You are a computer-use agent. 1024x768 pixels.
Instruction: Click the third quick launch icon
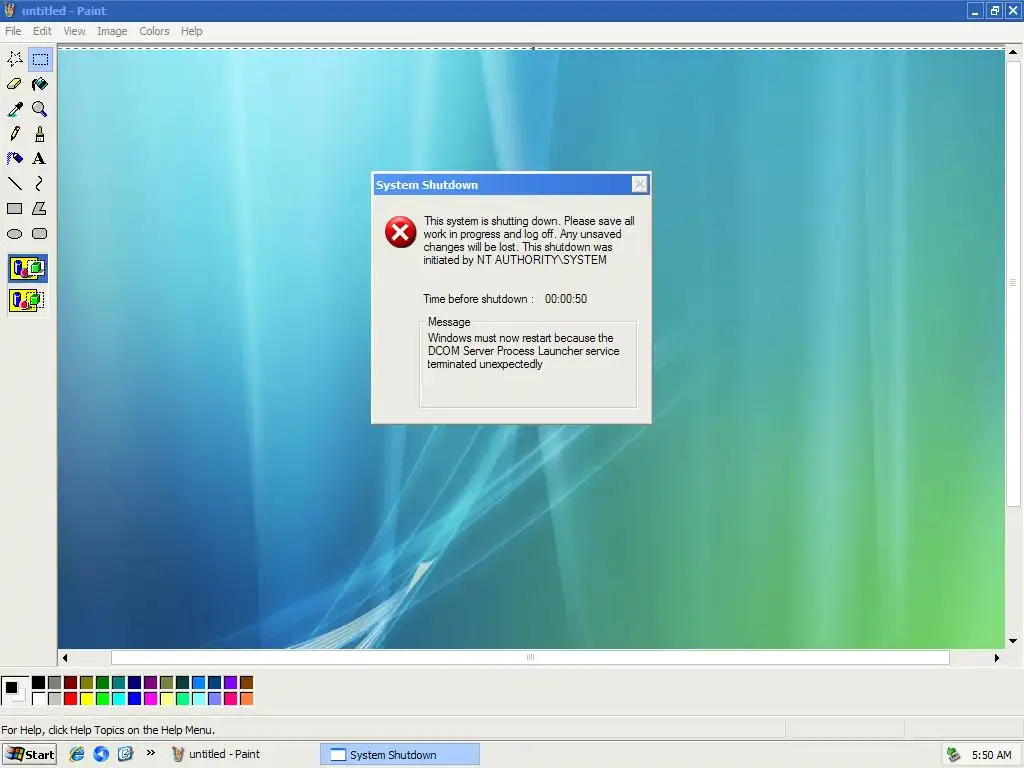(x=125, y=754)
